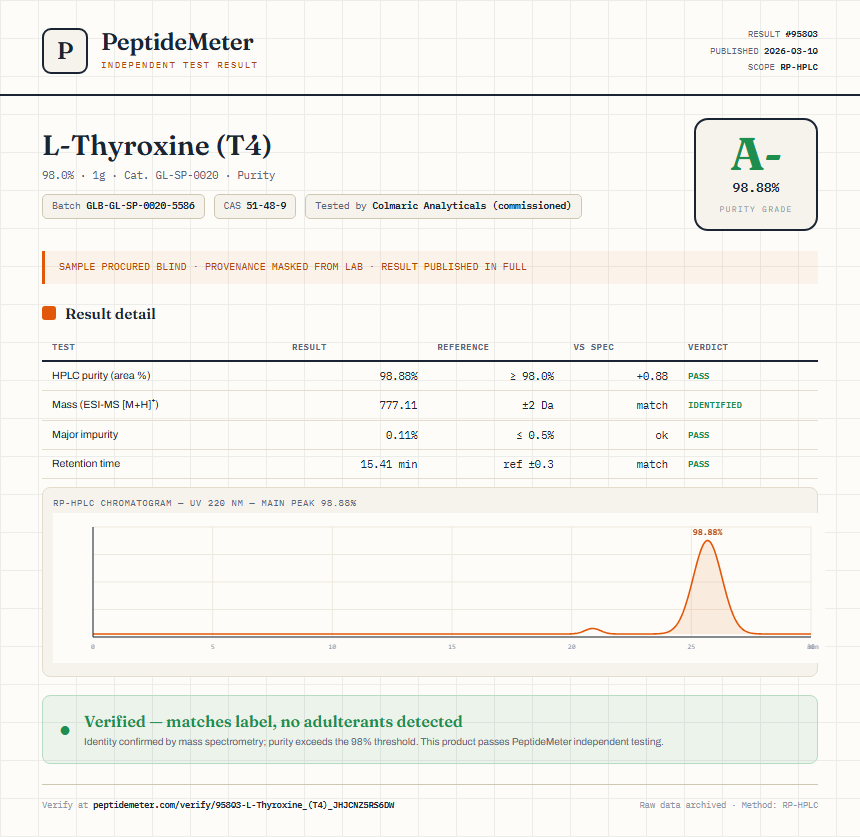Click the +0.88 vs spec cell
Image resolution: width=860 pixels, height=837 pixels.
652,376
